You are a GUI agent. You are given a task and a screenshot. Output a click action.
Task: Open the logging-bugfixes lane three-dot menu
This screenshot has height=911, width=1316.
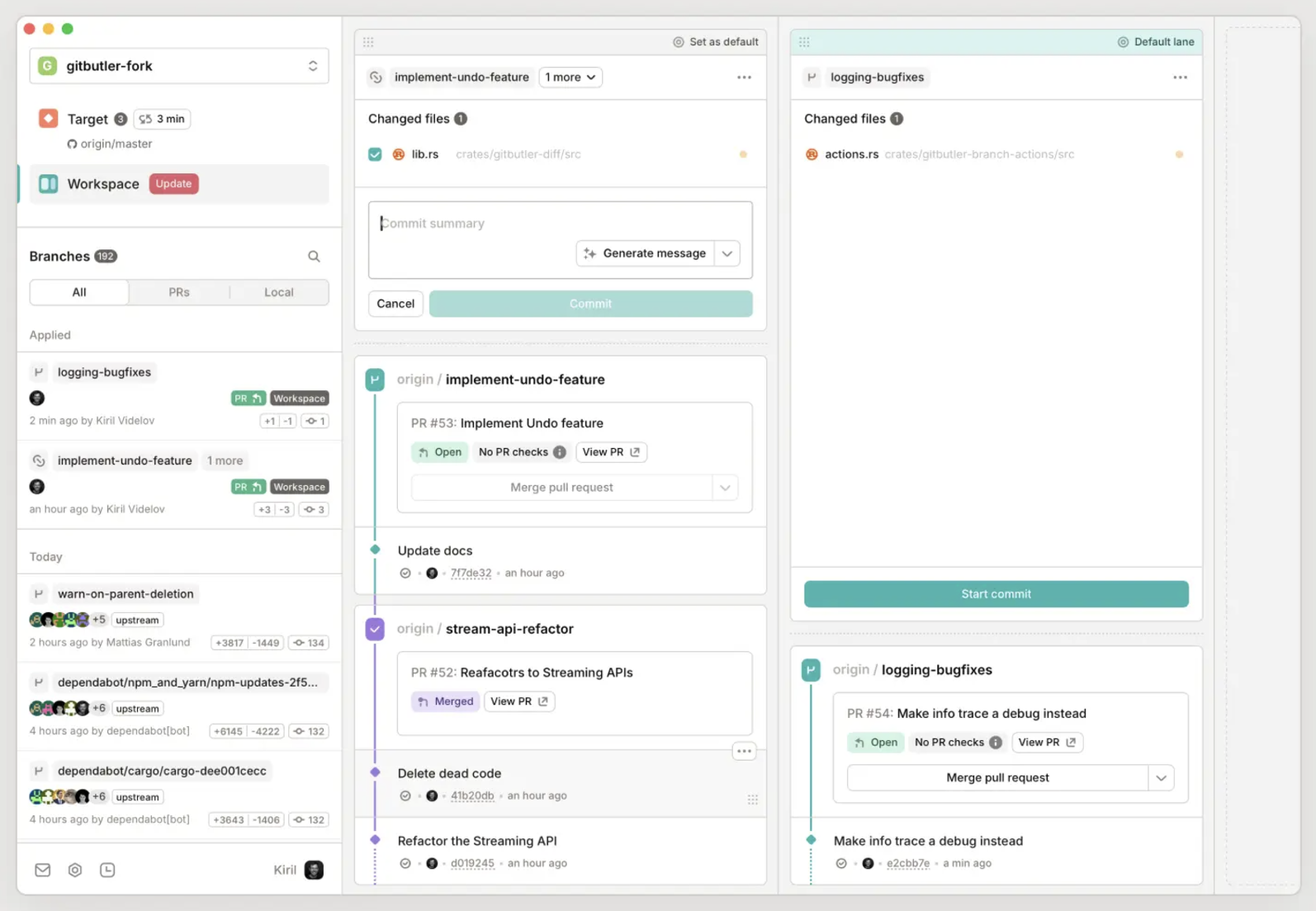pyautogui.click(x=1180, y=78)
